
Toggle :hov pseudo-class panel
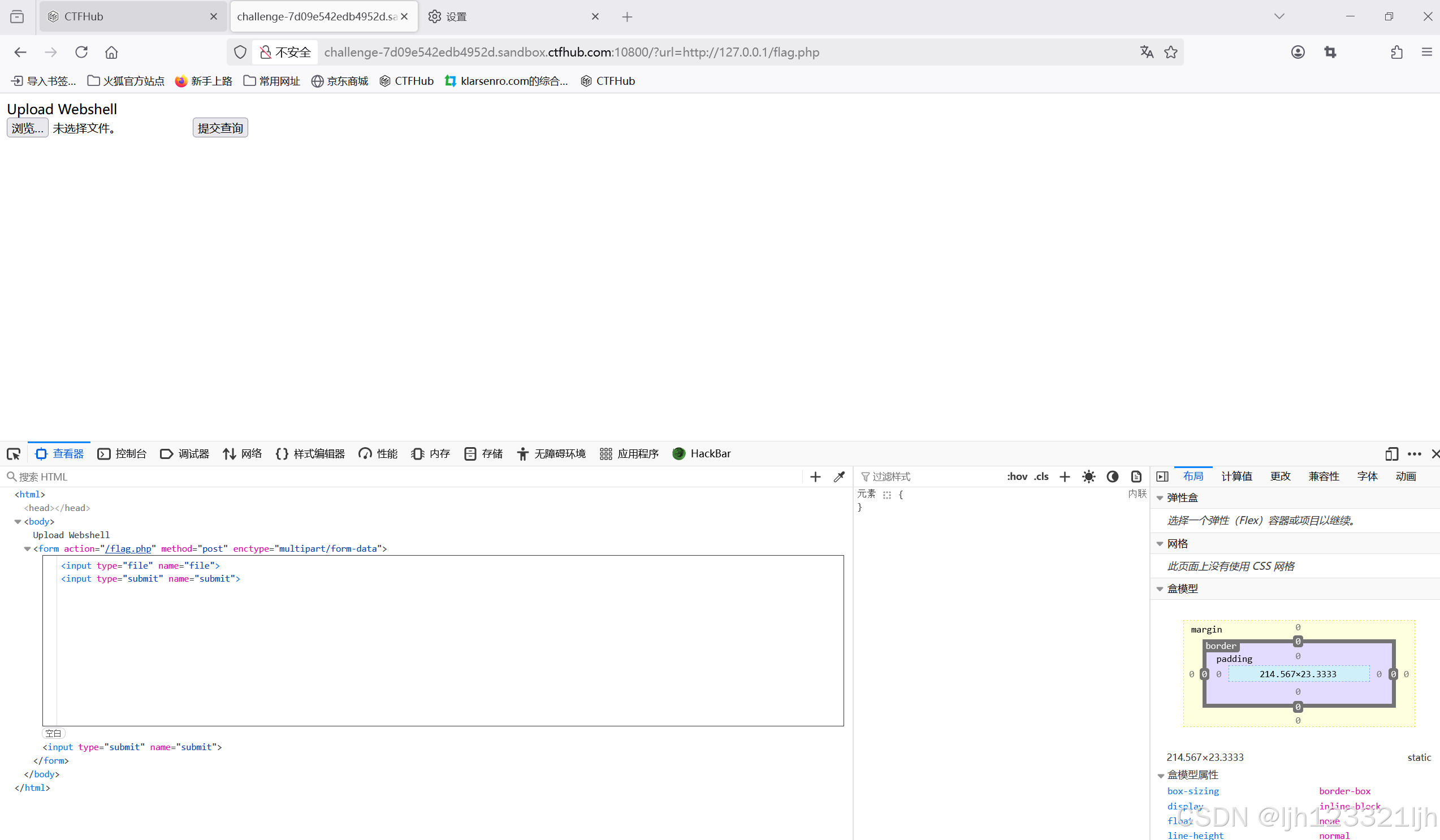(x=1017, y=477)
